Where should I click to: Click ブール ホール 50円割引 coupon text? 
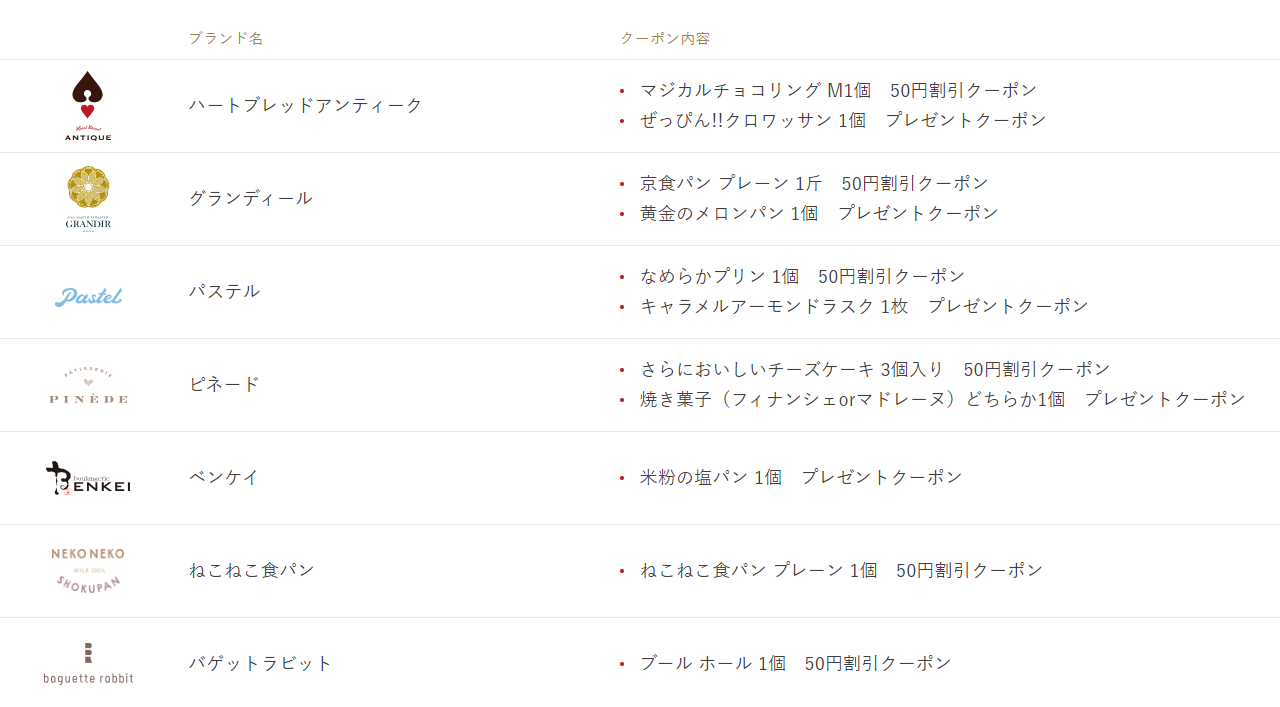(795, 663)
